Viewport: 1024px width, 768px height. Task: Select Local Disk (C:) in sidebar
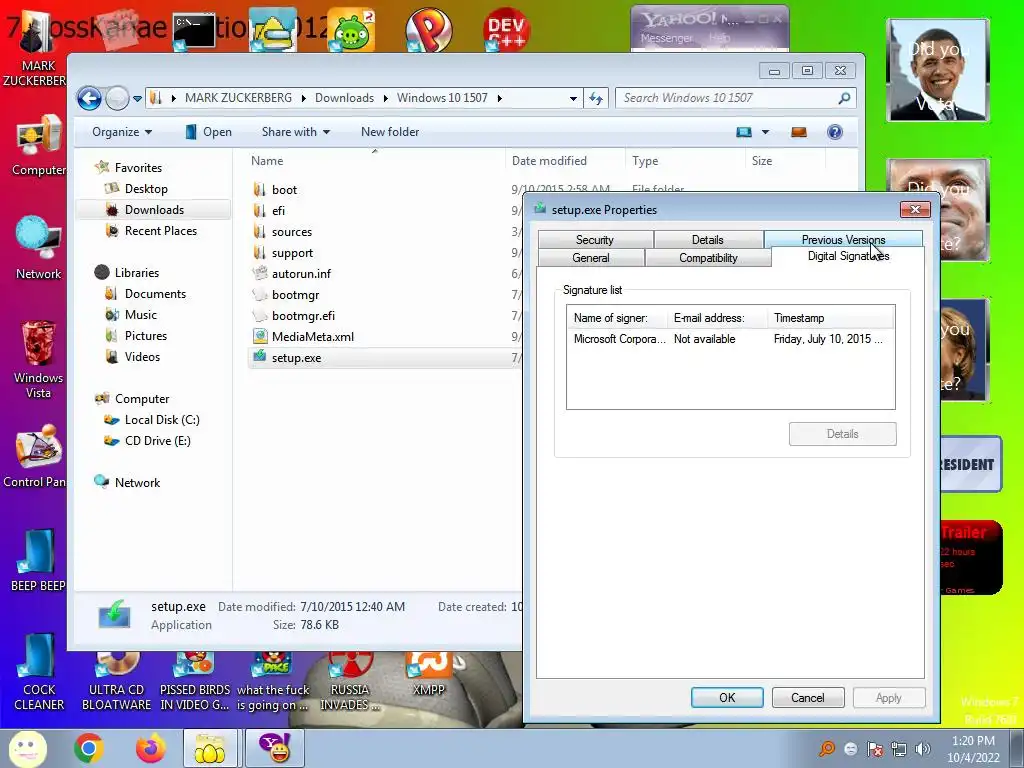162,420
